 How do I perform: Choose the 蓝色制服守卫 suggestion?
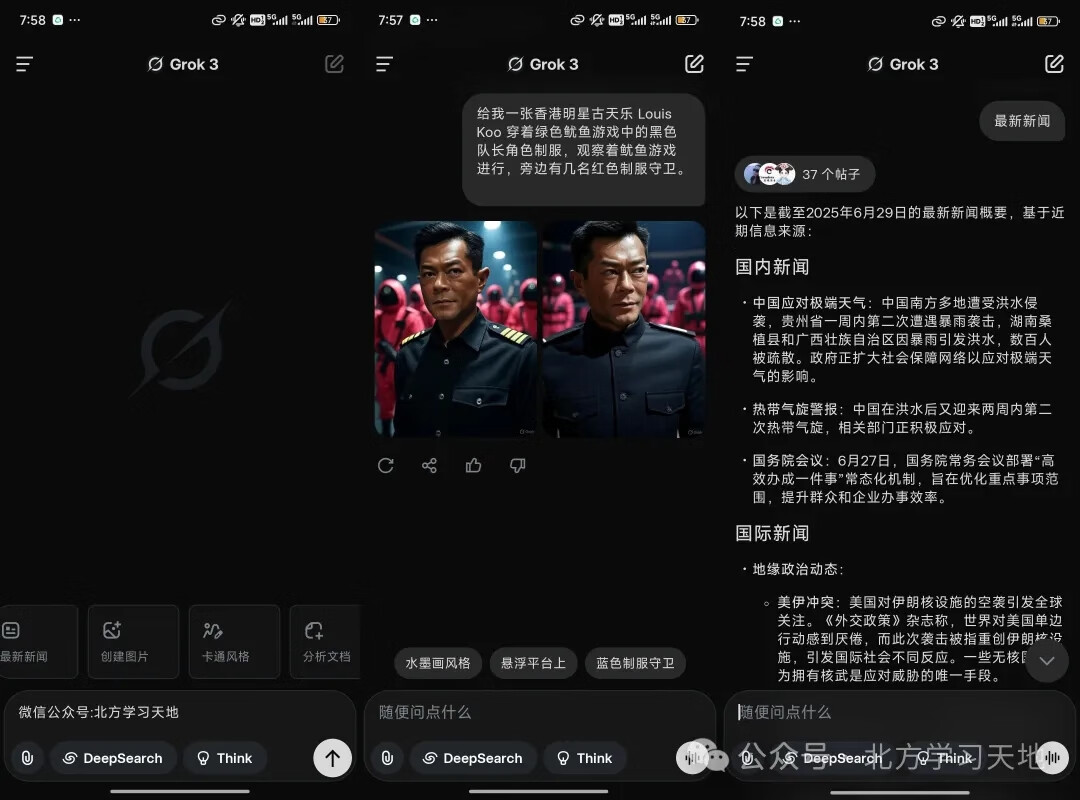pos(635,663)
